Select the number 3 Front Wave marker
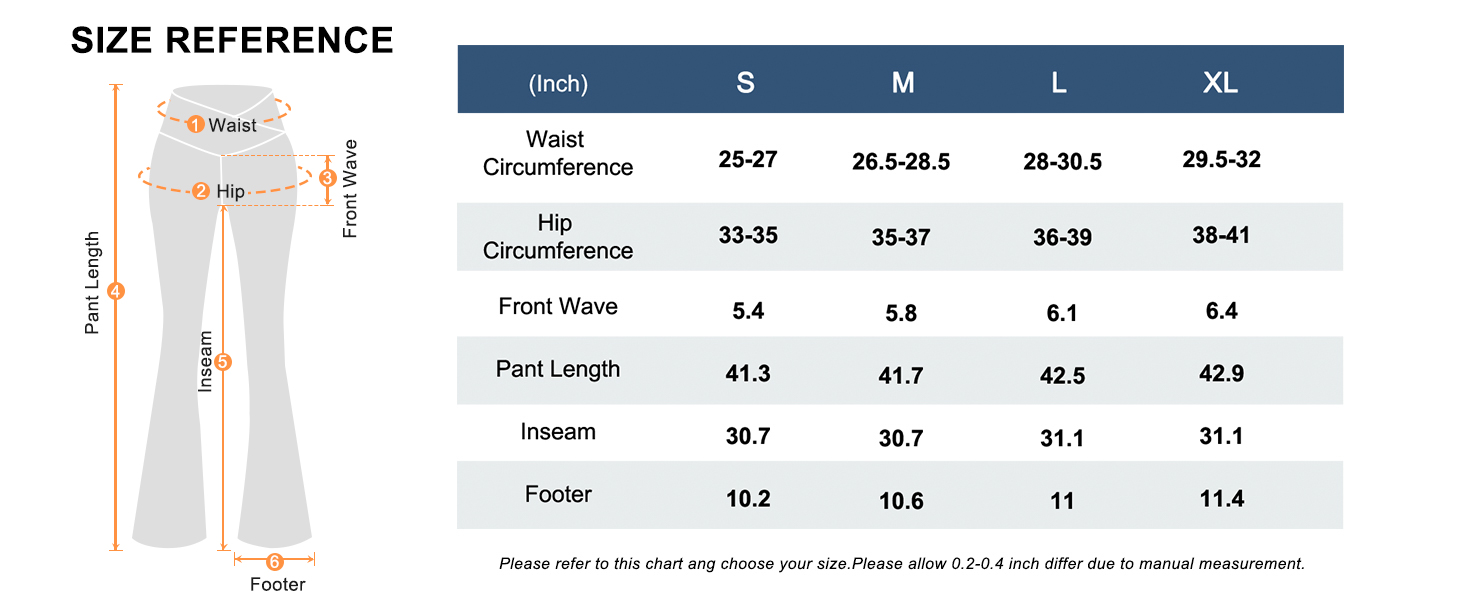Viewport: 1464px width, 600px height. point(327,178)
